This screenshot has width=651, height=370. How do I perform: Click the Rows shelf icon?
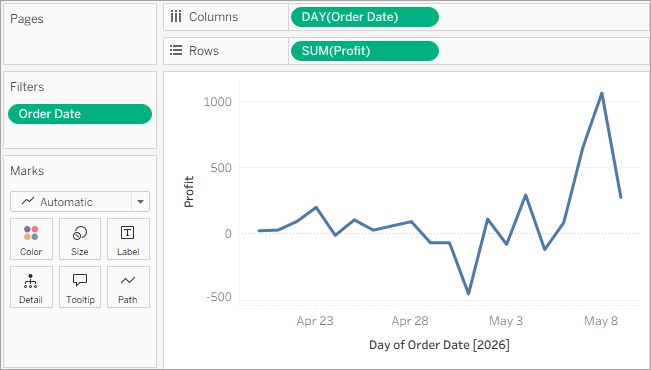tap(176, 51)
